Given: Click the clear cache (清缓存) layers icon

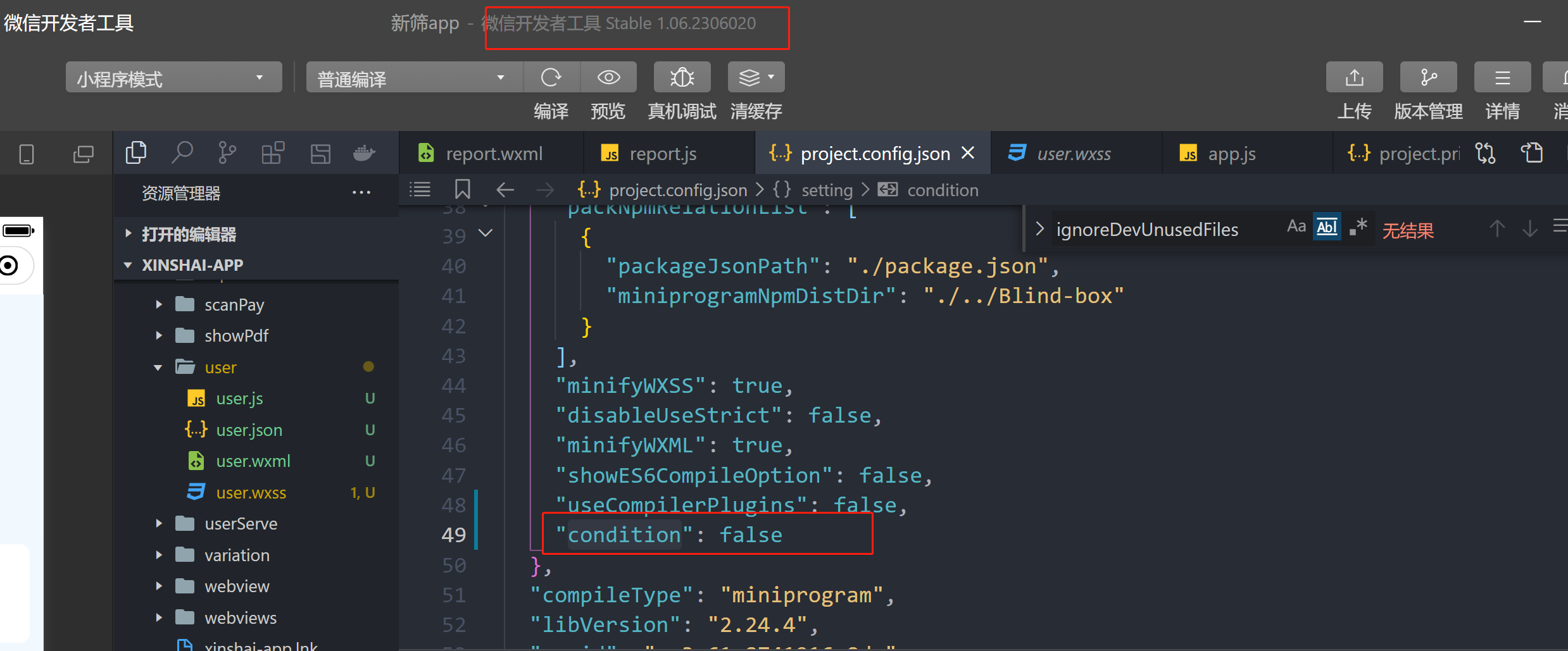Looking at the screenshot, I should pos(756,78).
